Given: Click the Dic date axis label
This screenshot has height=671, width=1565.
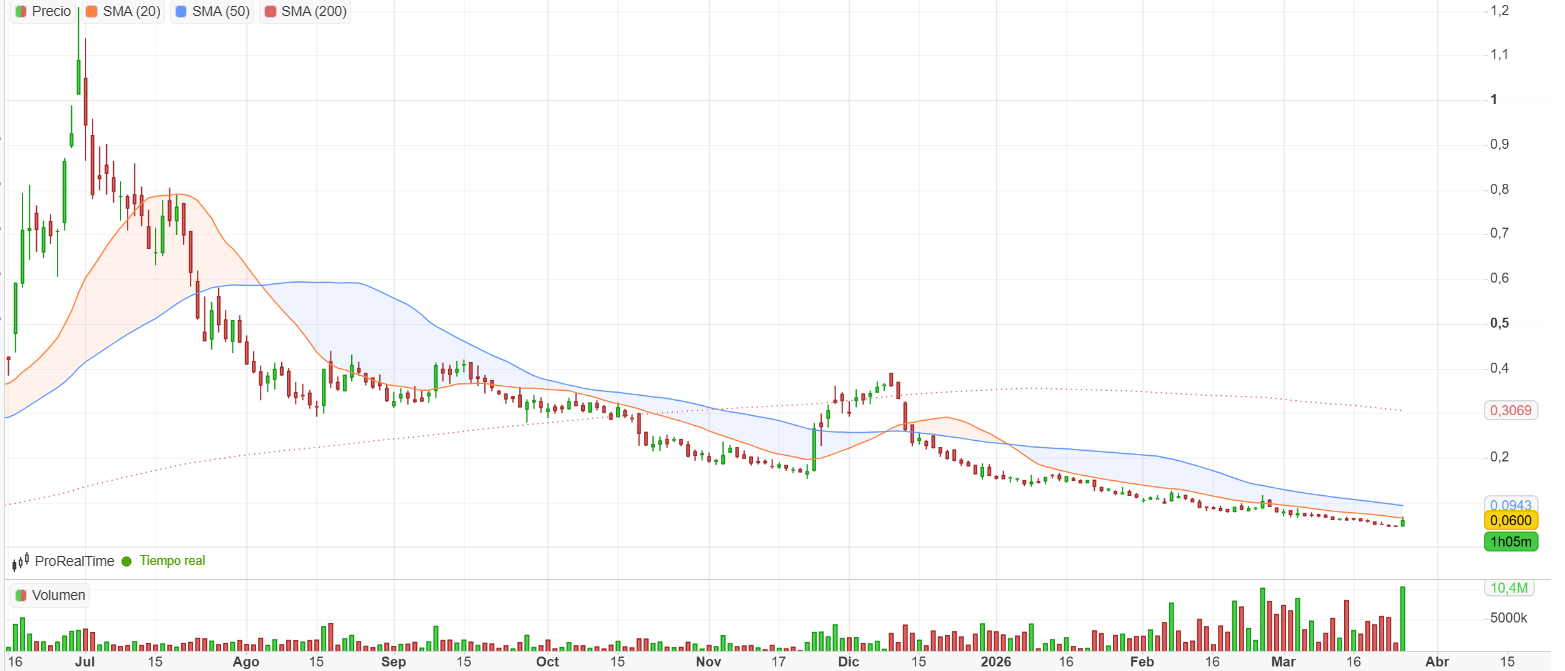Looking at the screenshot, I should pos(848,662).
